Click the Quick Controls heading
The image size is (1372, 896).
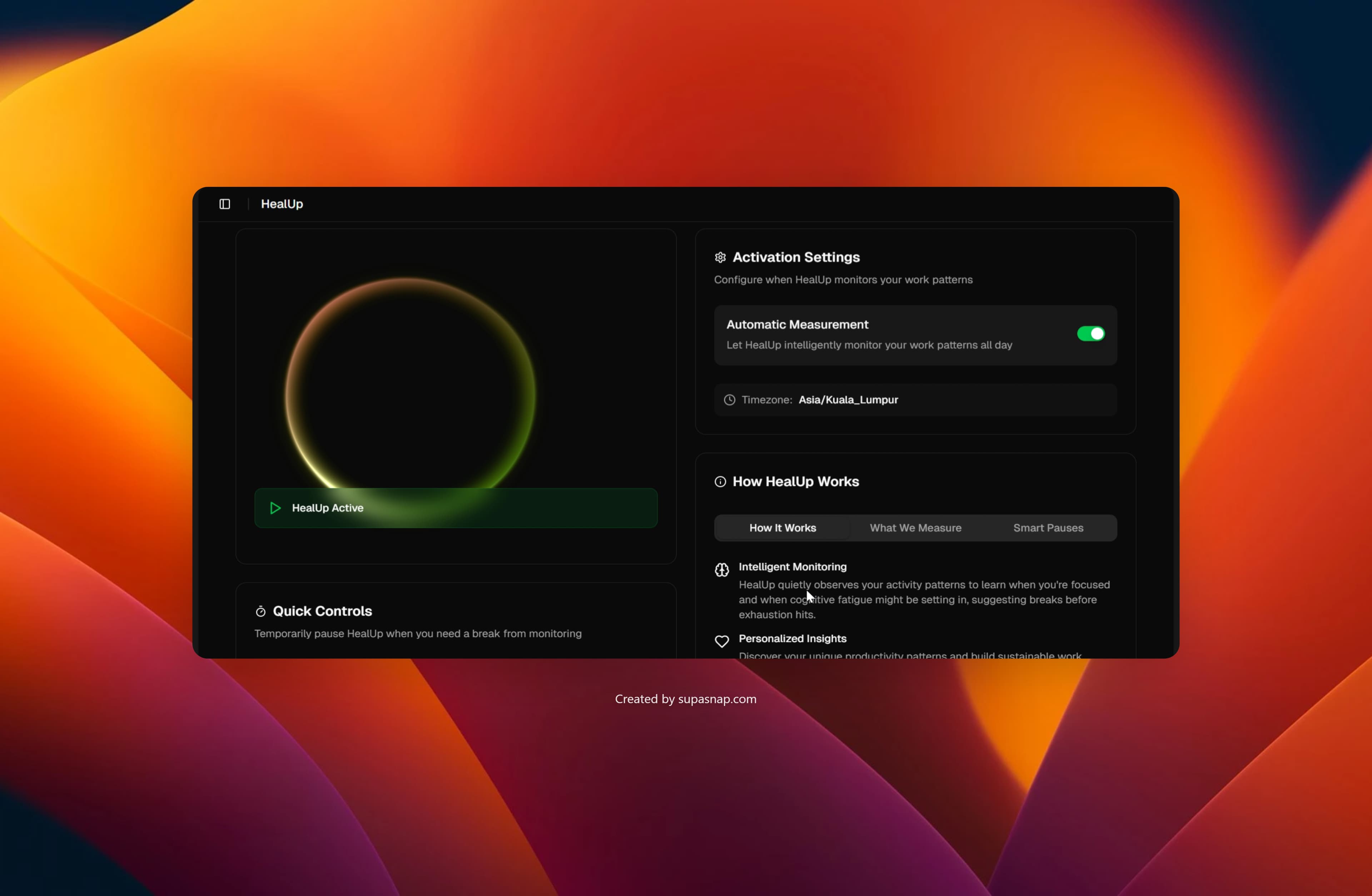pyautogui.click(x=322, y=611)
